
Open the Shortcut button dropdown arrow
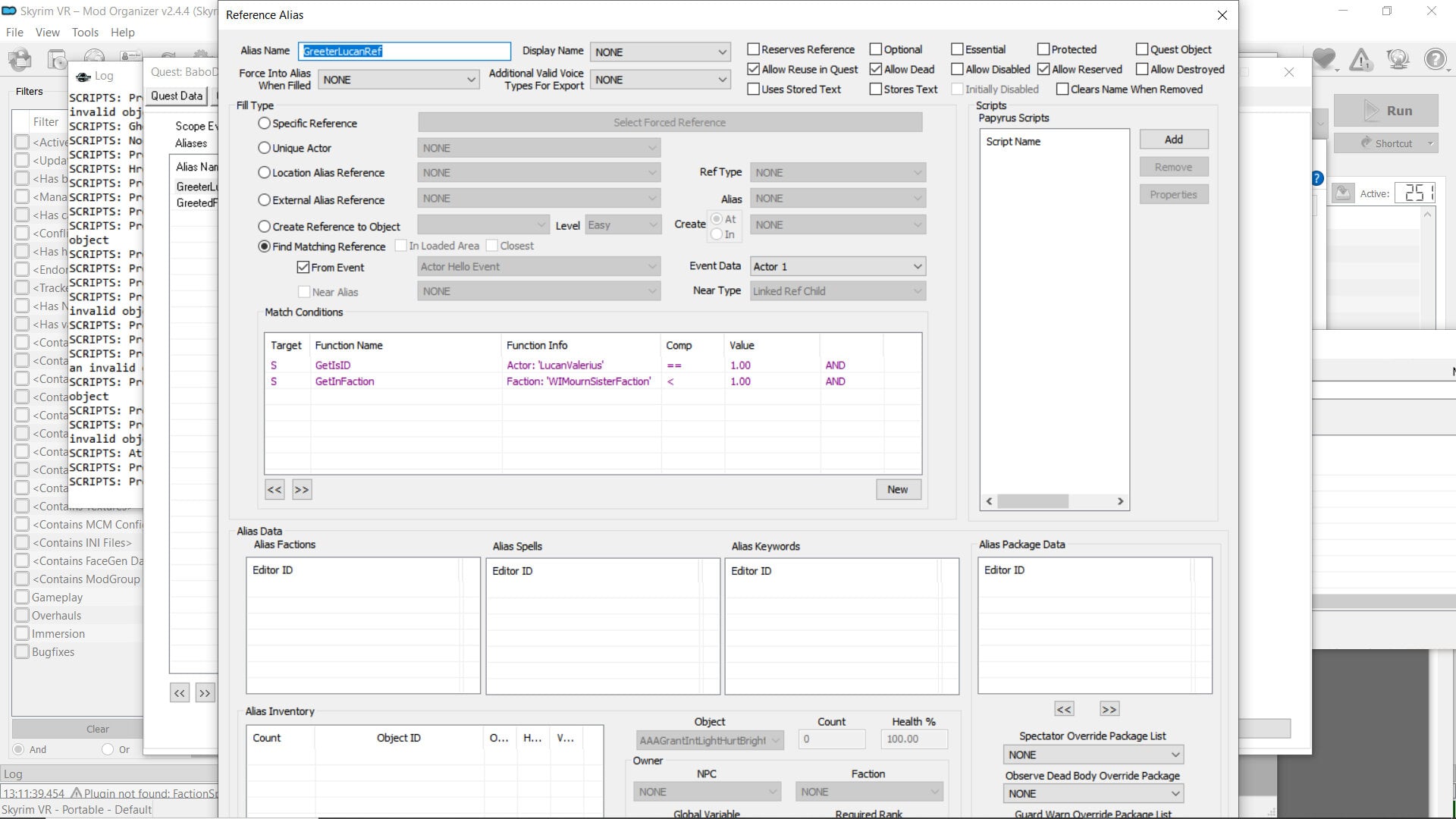tap(1430, 143)
